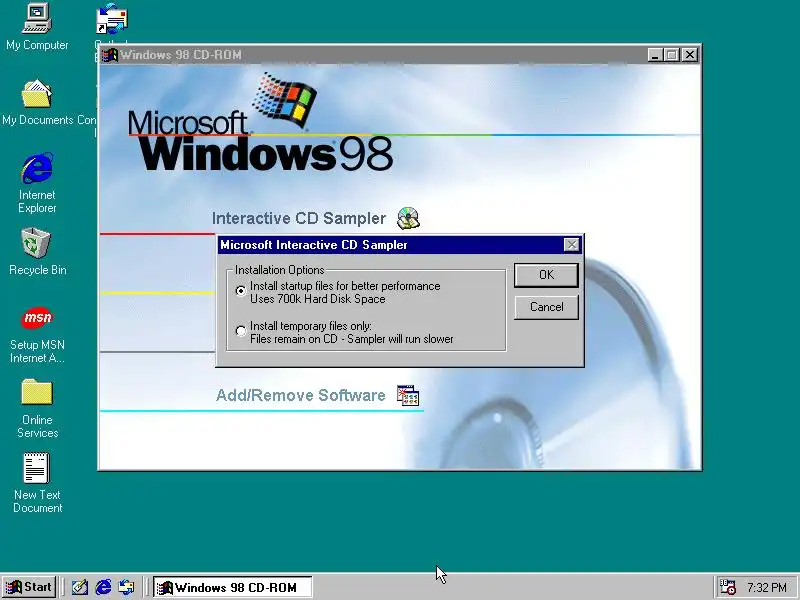Click the Windows 98 CD-ROM title bar icon
Image resolution: width=800 pixels, height=600 pixels.
point(110,55)
